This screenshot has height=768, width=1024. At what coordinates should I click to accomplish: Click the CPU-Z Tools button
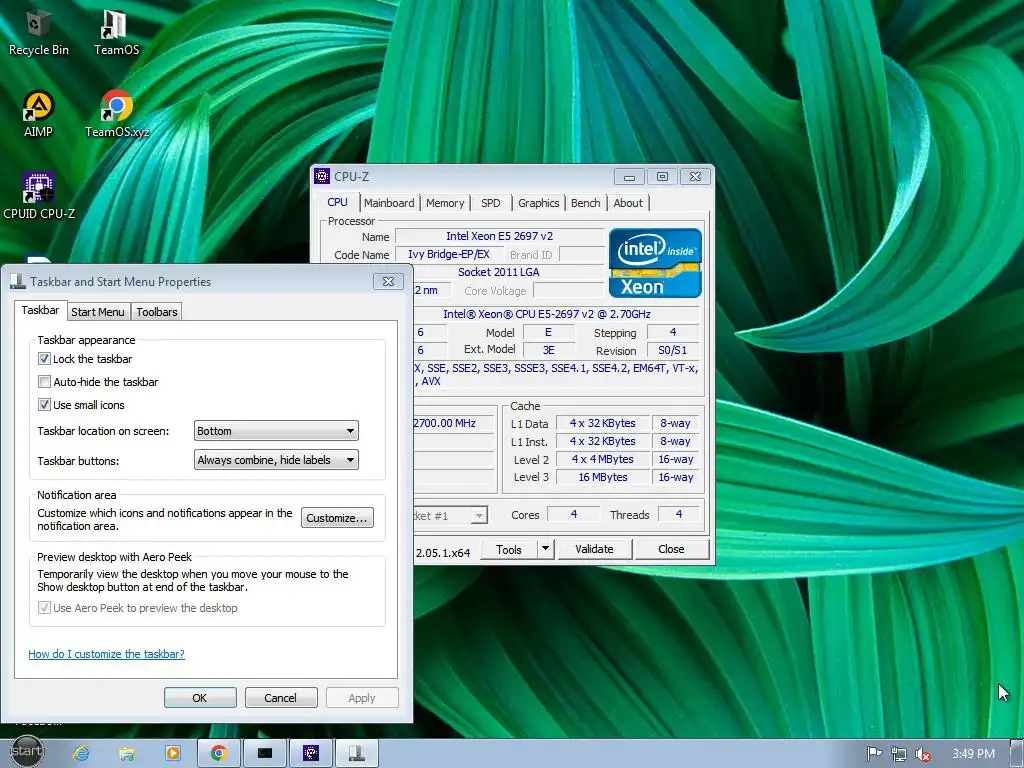click(509, 549)
